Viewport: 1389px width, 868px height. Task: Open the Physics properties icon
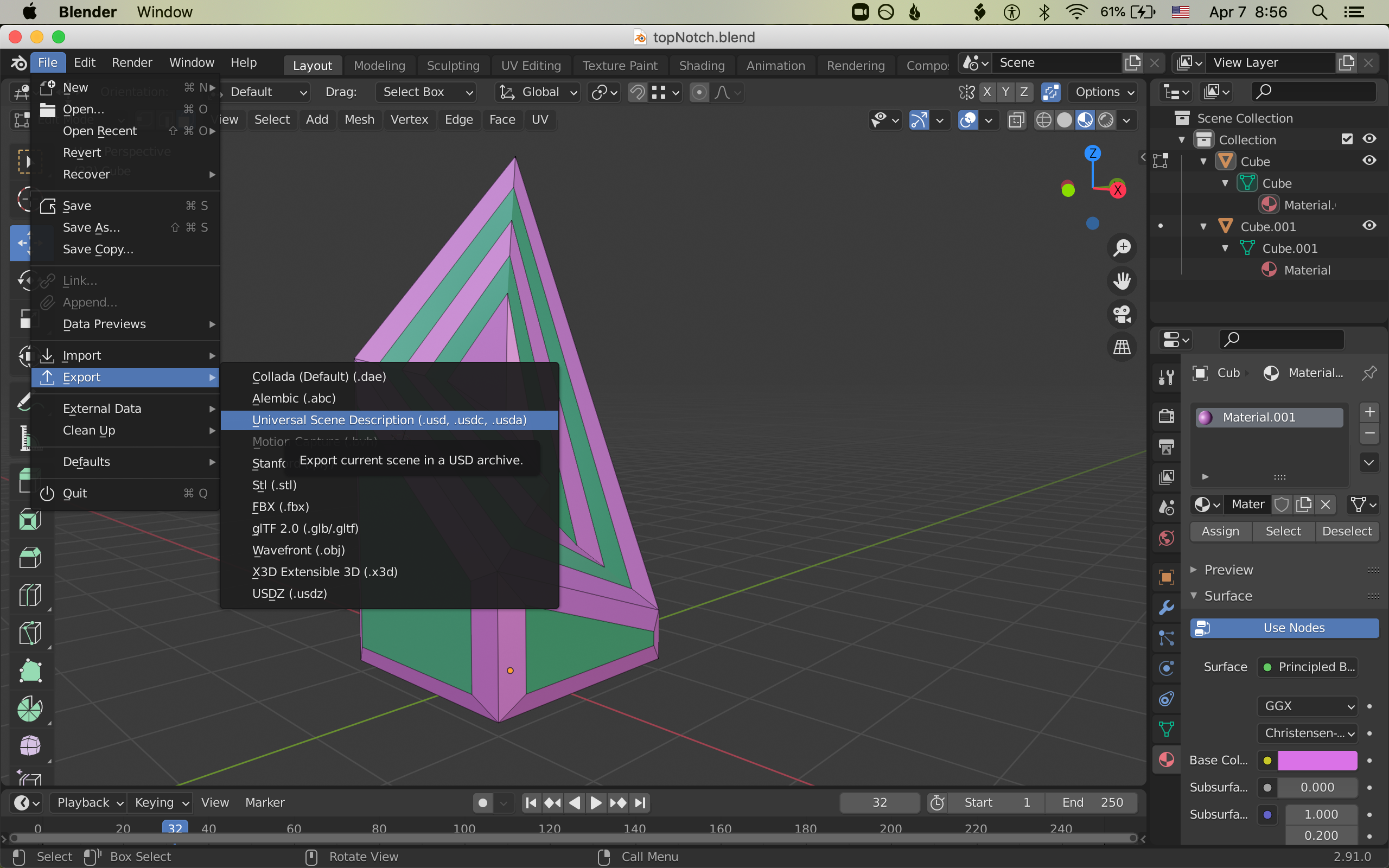point(1167,668)
